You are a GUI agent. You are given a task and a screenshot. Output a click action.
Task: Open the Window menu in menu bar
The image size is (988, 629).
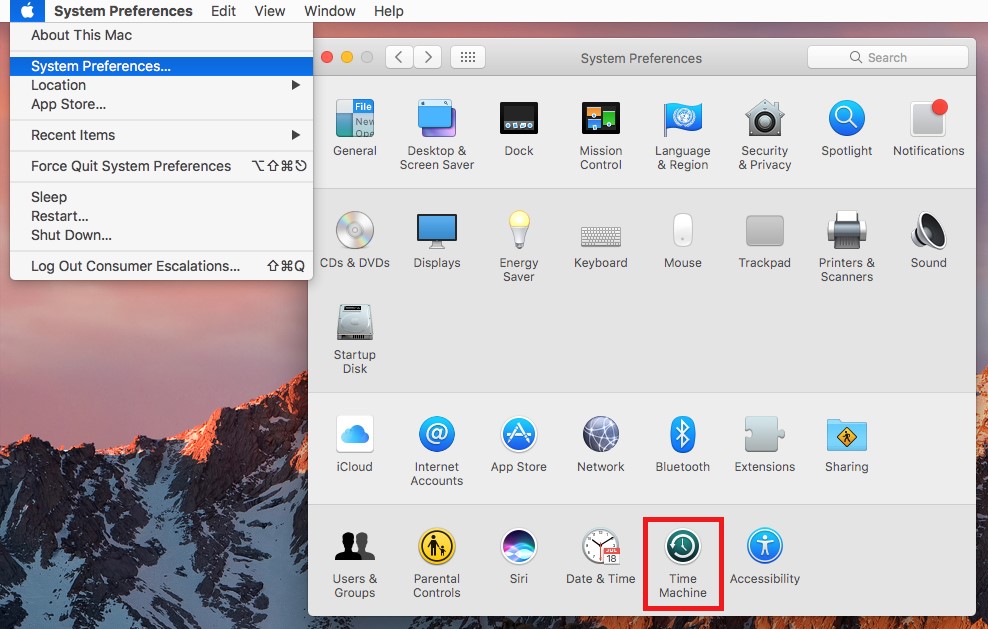tap(329, 11)
